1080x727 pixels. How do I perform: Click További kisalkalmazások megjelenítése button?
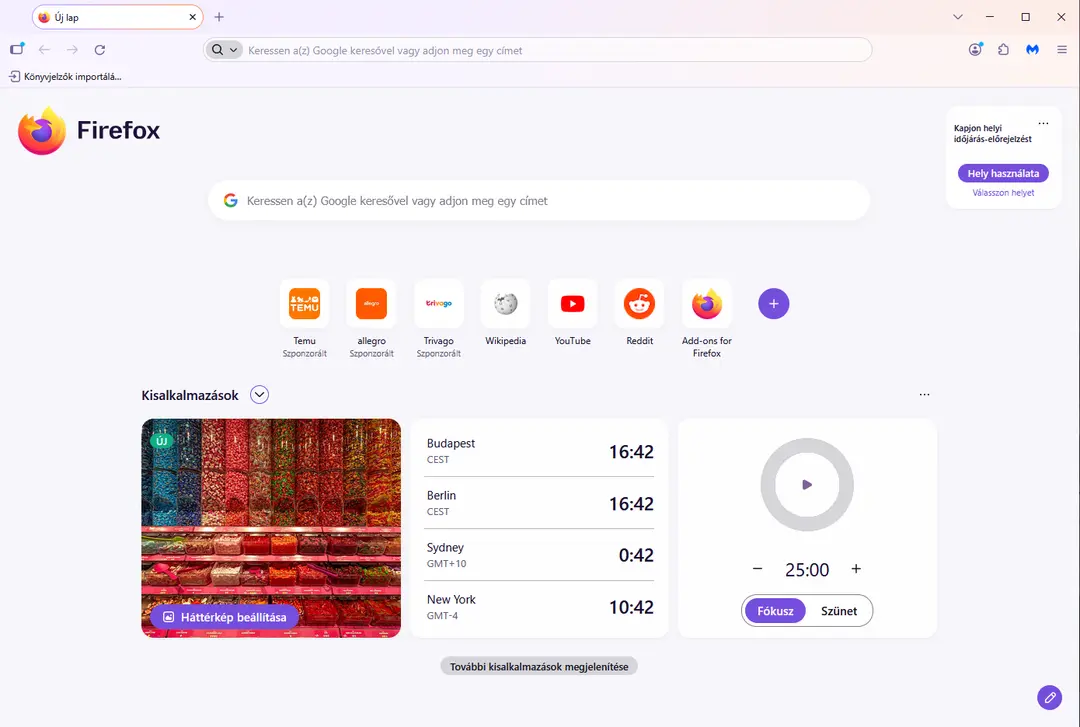point(539,666)
